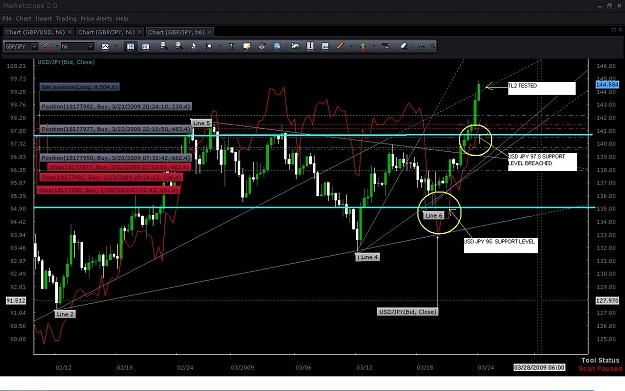Click the USD JPY 97.5 SUPPORT LEVEL BREACHED note
This screenshot has width=625, height=391.
coord(542,162)
